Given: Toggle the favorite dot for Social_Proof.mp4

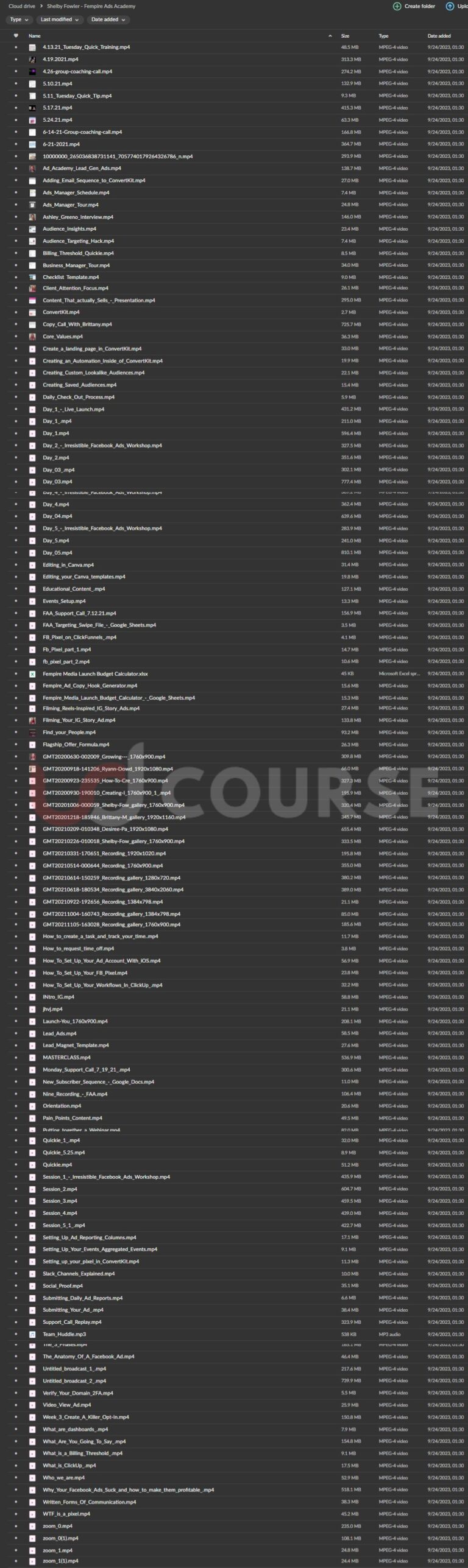Looking at the screenshot, I should pyautogui.click(x=16, y=1285).
